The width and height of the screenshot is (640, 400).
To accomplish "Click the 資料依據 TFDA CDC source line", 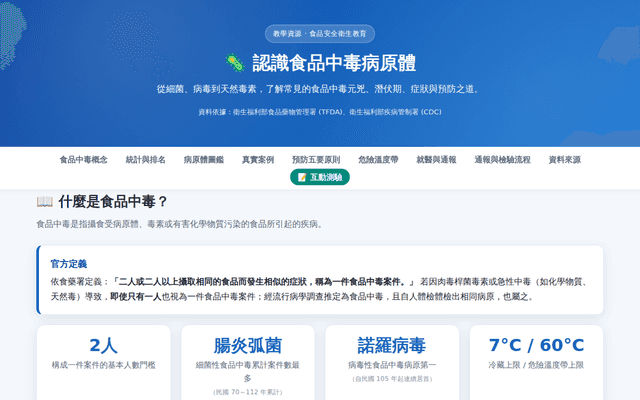I will [x=320, y=112].
